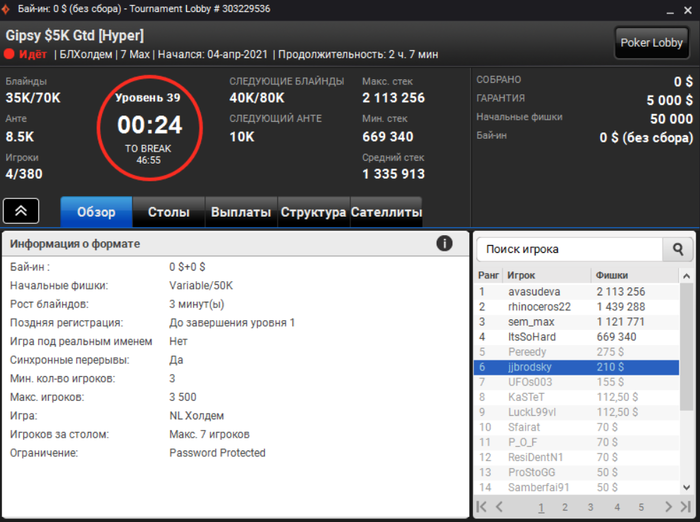Go to players page 4

(617, 508)
